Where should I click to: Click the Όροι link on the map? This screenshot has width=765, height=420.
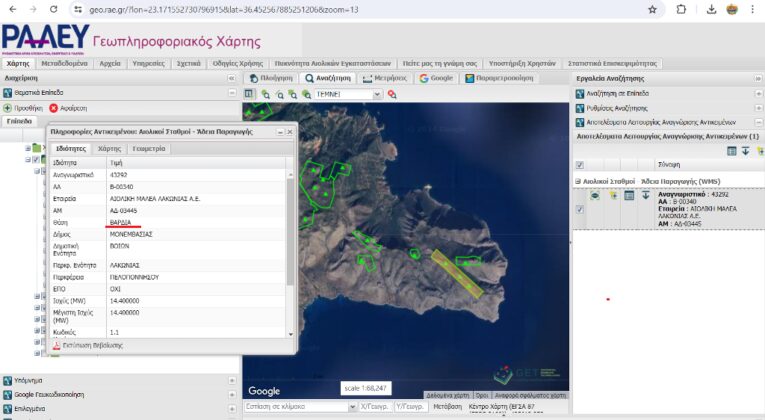pos(482,395)
